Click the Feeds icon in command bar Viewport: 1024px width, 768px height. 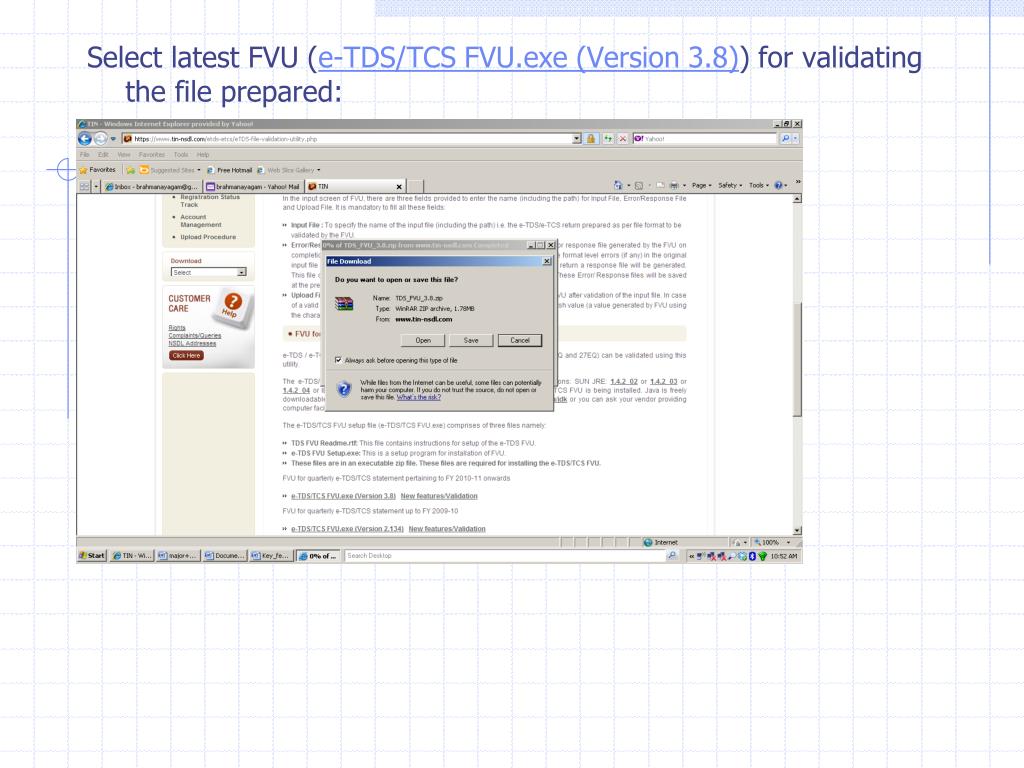tap(639, 185)
